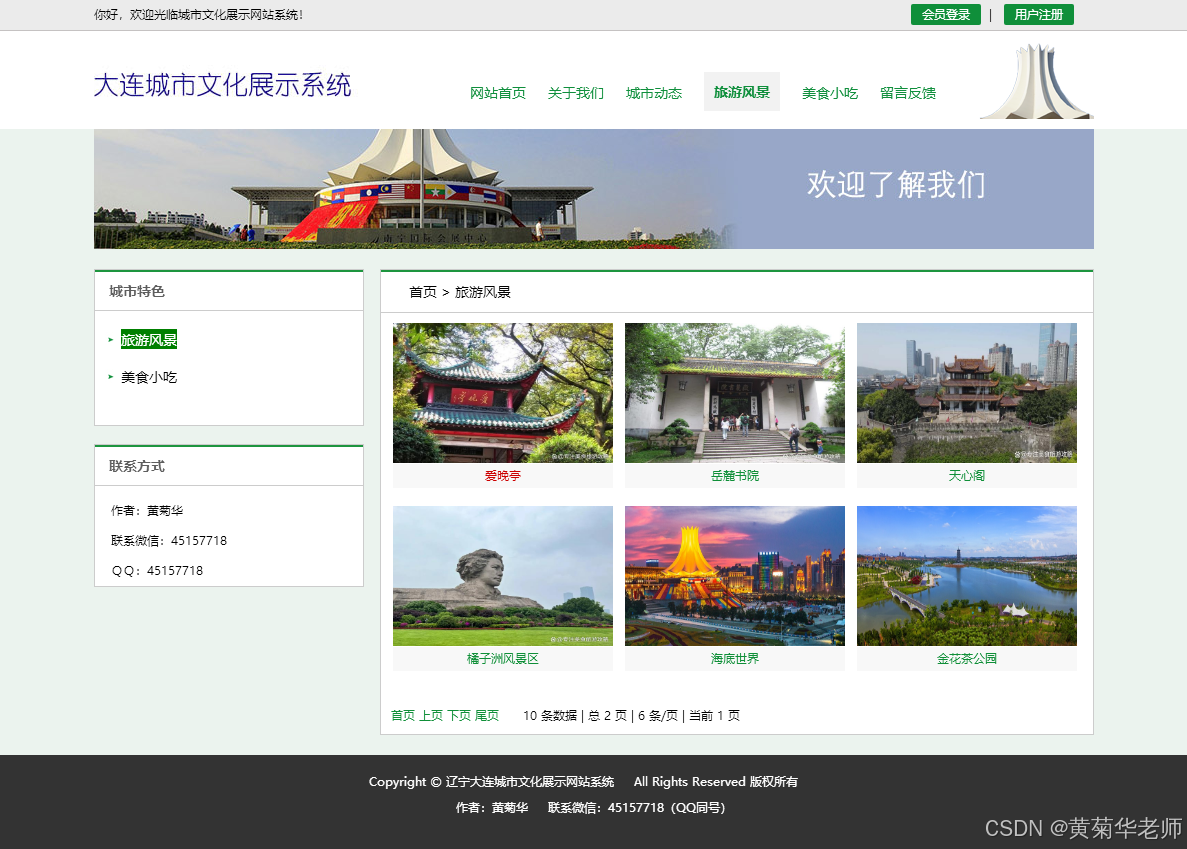This screenshot has width=1187, height=849.
Task: Jump to 尾页 last page
Action: point(487,715)
